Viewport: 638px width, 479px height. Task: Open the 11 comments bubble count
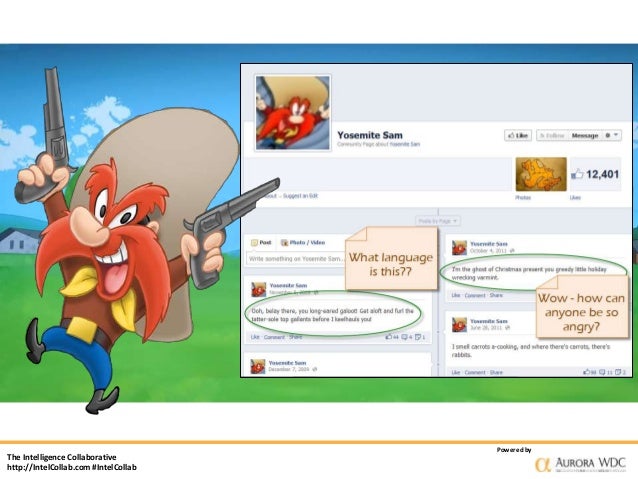pos(606,372)
